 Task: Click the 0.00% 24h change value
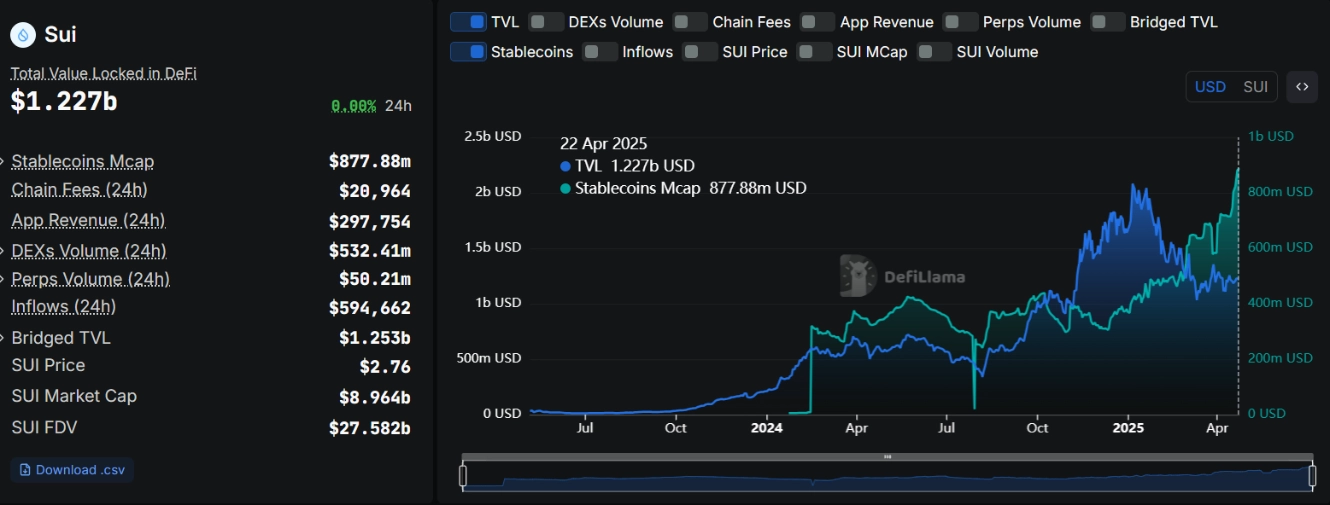[x=354, y=106]
